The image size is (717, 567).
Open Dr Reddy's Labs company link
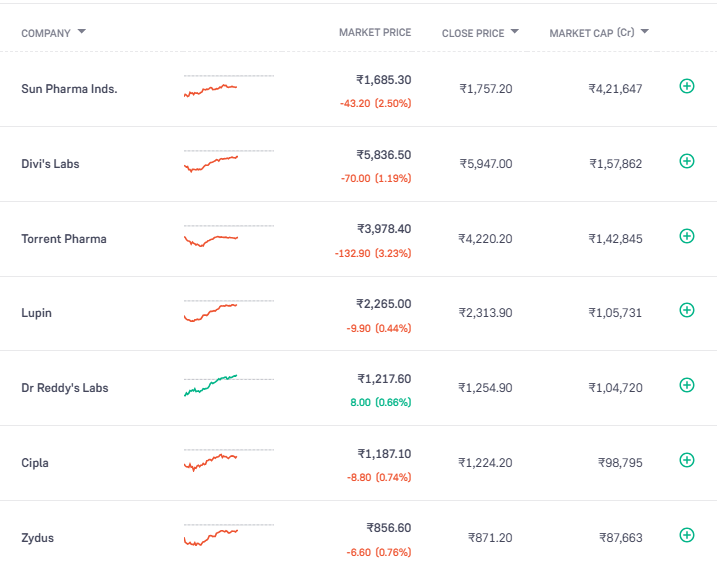tap(65, 388)
